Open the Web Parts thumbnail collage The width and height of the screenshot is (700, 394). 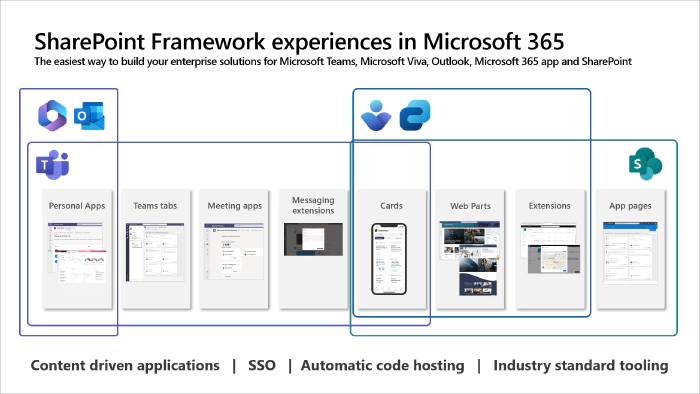point(469,258)
